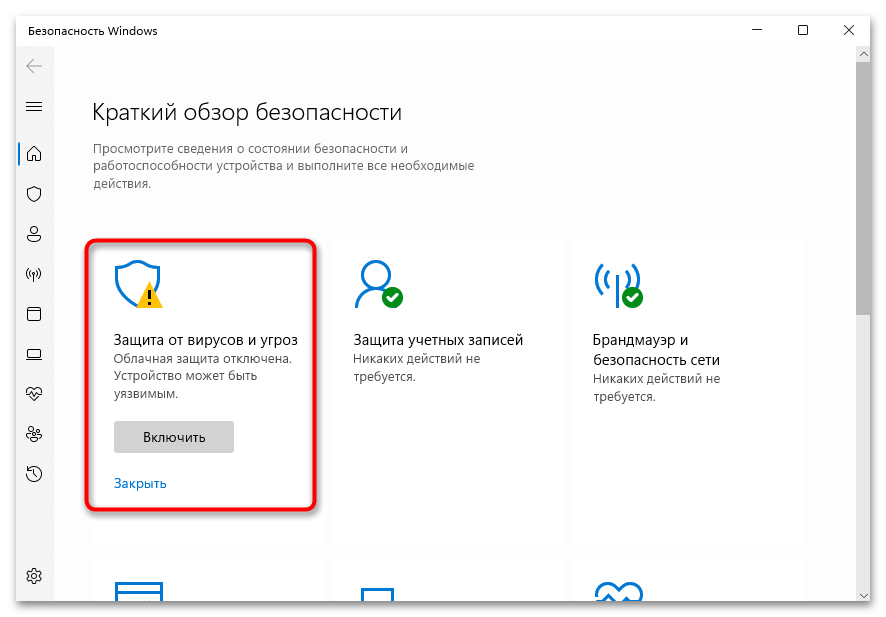Click text Облачная защита отключена

203,359
